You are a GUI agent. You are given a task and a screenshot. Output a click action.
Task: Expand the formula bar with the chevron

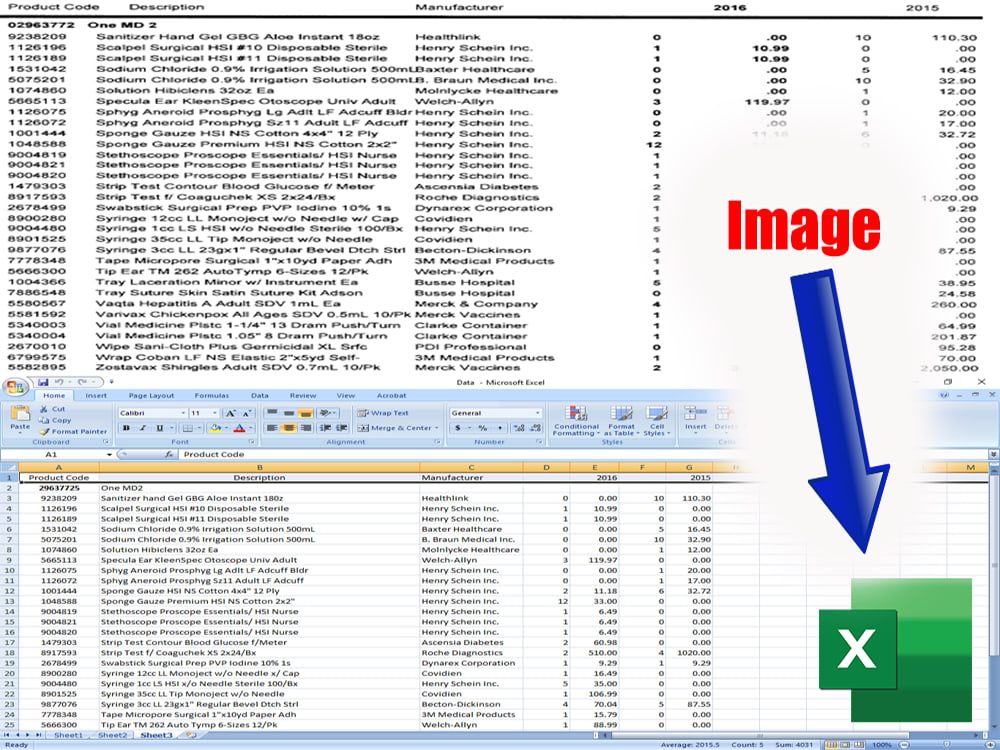[994, 454]
